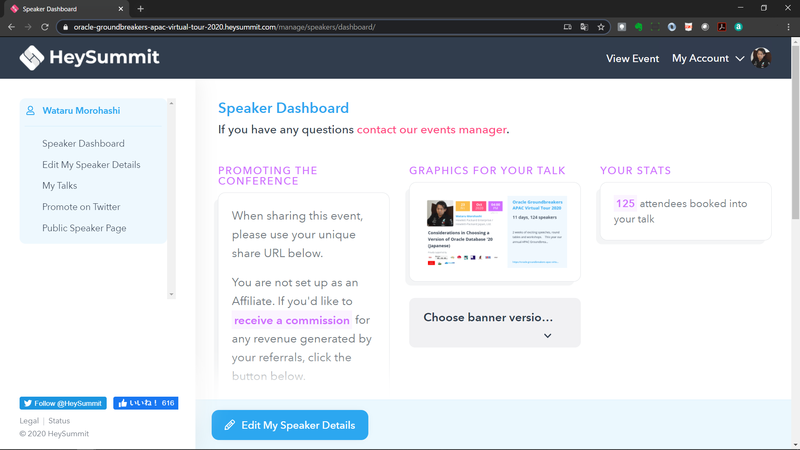Open the Status footer link
This screenshot has width=800, height=450.
click(x=59, y=421)
